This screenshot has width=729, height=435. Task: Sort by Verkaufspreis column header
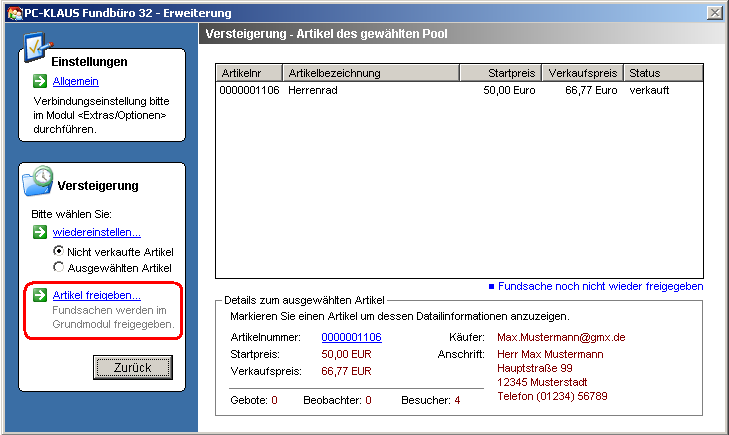point(582,73)
